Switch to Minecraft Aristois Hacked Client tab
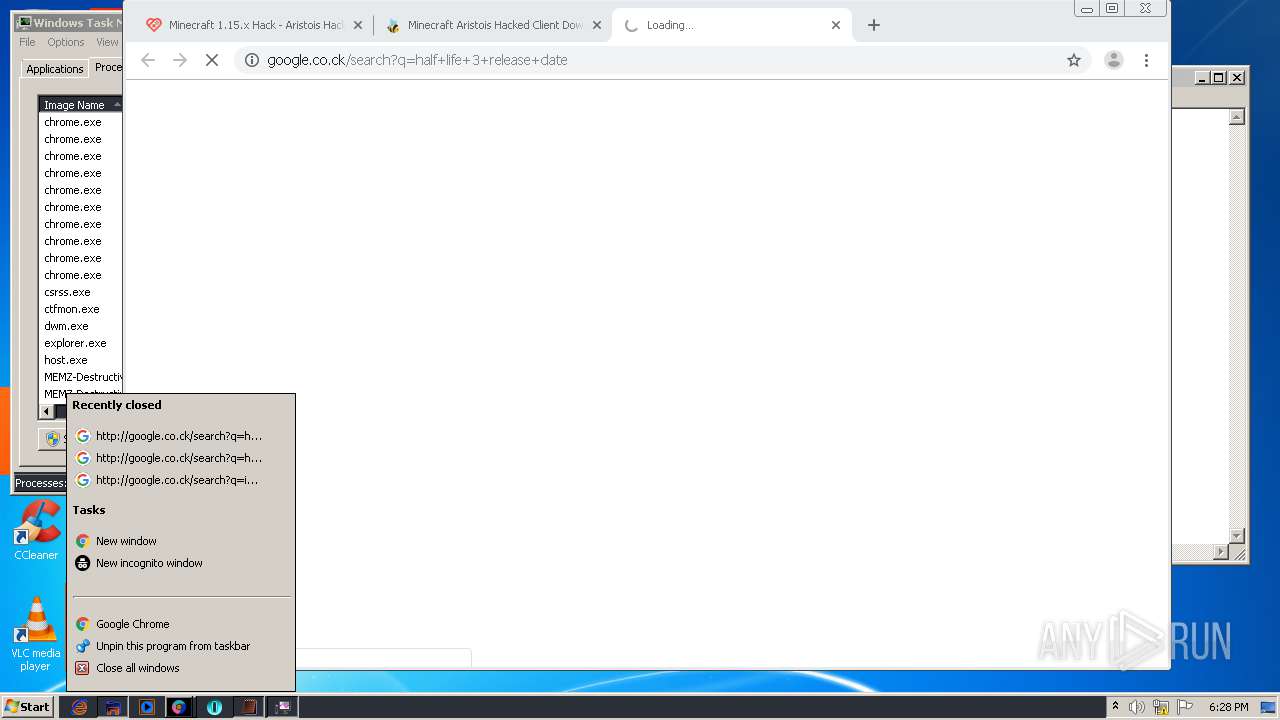Image resolution: width=1280 pixels, height=720 pixels. point(494,25)
